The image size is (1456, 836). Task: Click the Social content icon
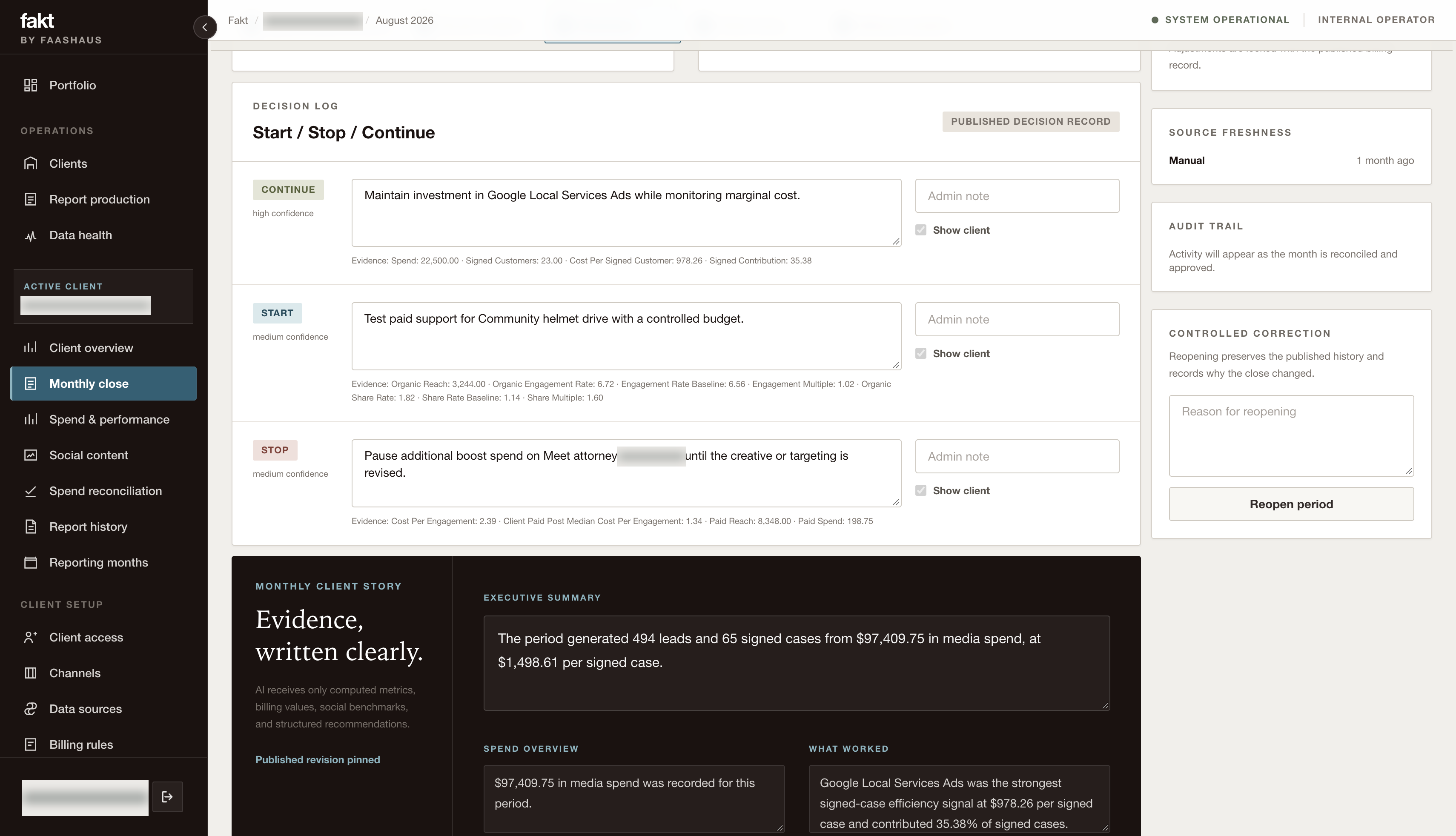coord(30,455)
